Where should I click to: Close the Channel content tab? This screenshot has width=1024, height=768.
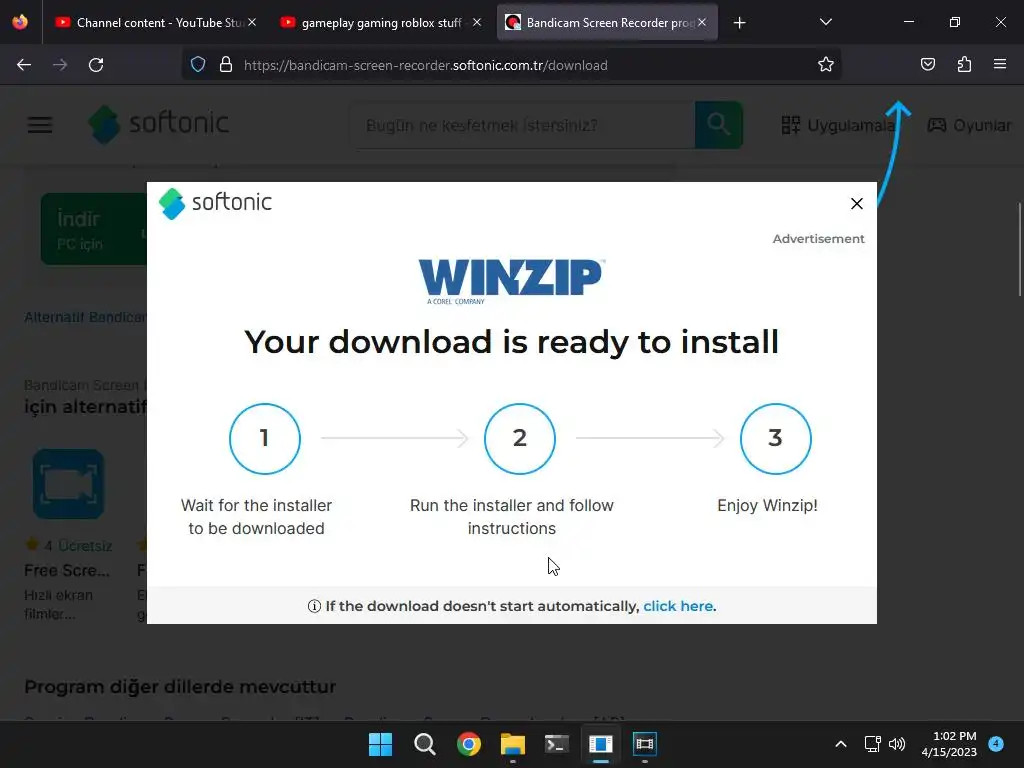[252, 22]
